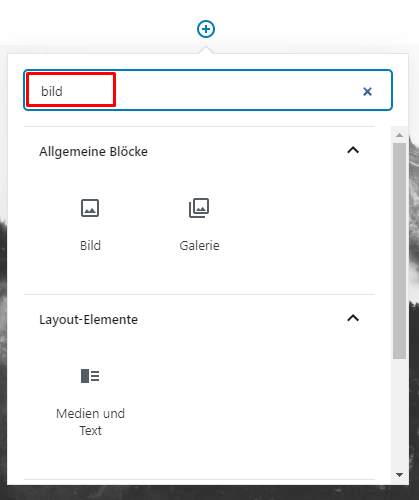Click the blue add block plus icon

pos(206,29)
